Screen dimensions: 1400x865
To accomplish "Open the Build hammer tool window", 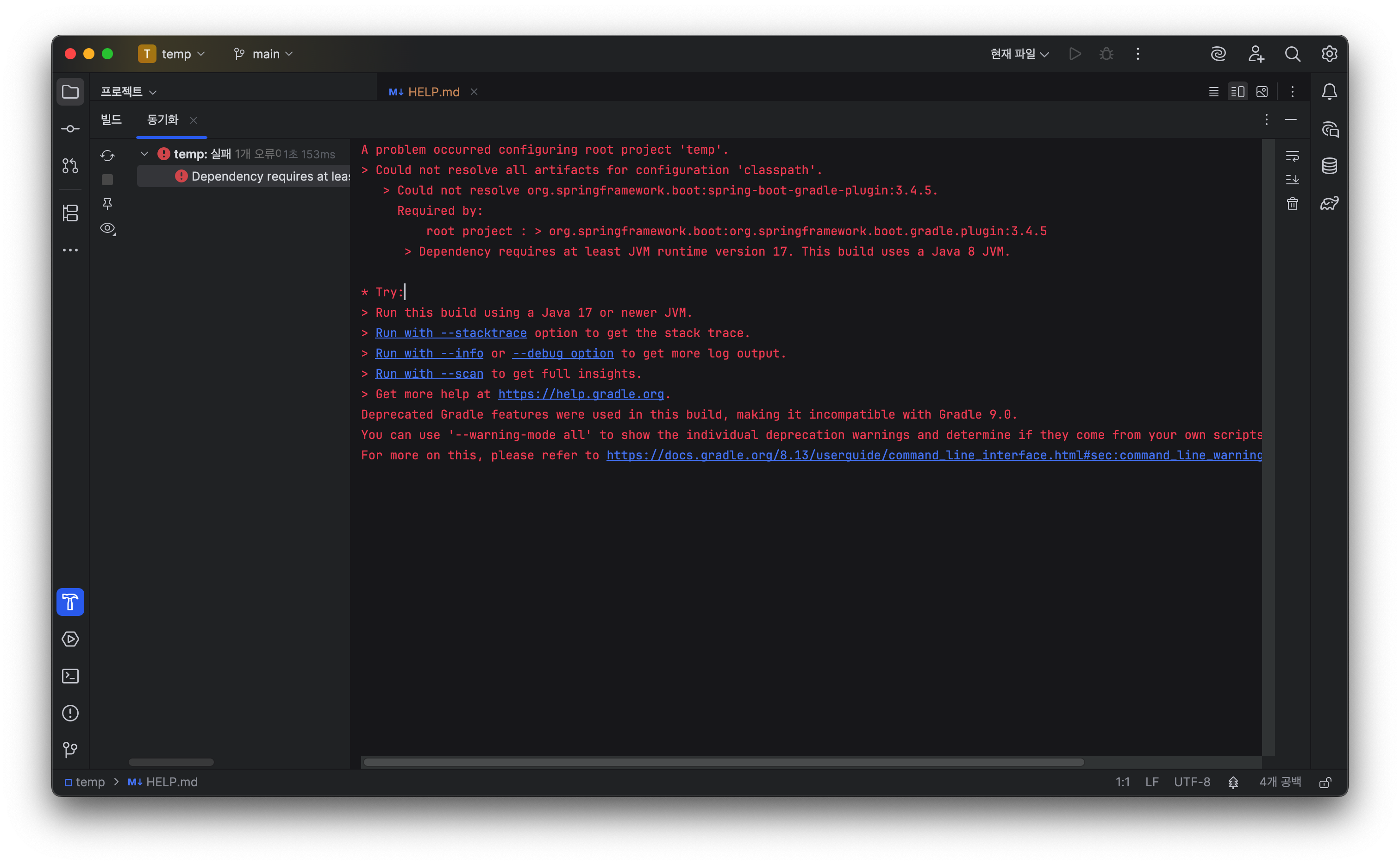I will (70, 602).
